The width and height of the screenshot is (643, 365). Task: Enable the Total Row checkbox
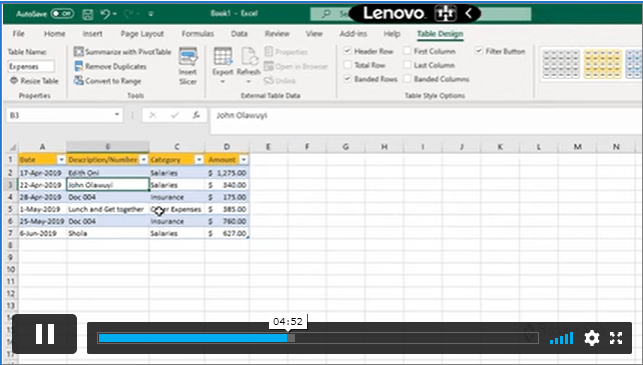click(x=348, y=65)
